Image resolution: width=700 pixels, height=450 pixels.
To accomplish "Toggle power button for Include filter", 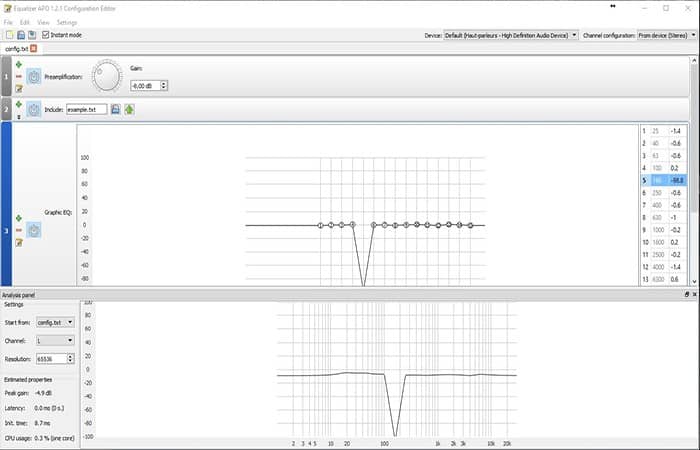I will click(34, 109).
